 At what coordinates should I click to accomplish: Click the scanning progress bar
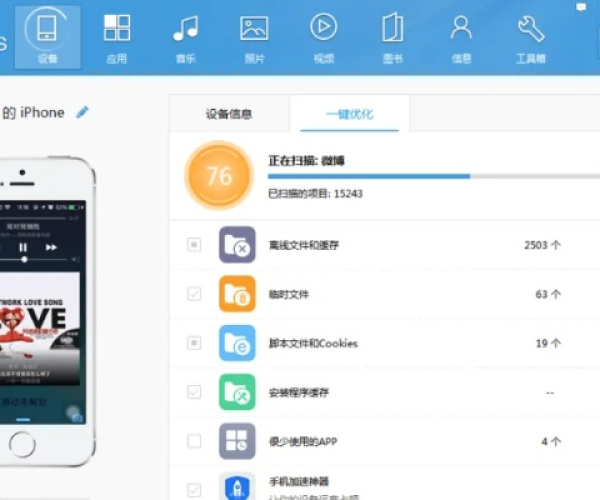click(434, 176)
